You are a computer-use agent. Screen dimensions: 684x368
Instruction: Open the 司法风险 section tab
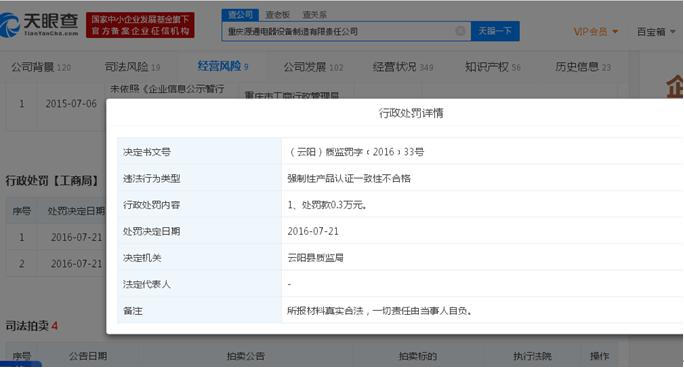click(x=133, y=67)
